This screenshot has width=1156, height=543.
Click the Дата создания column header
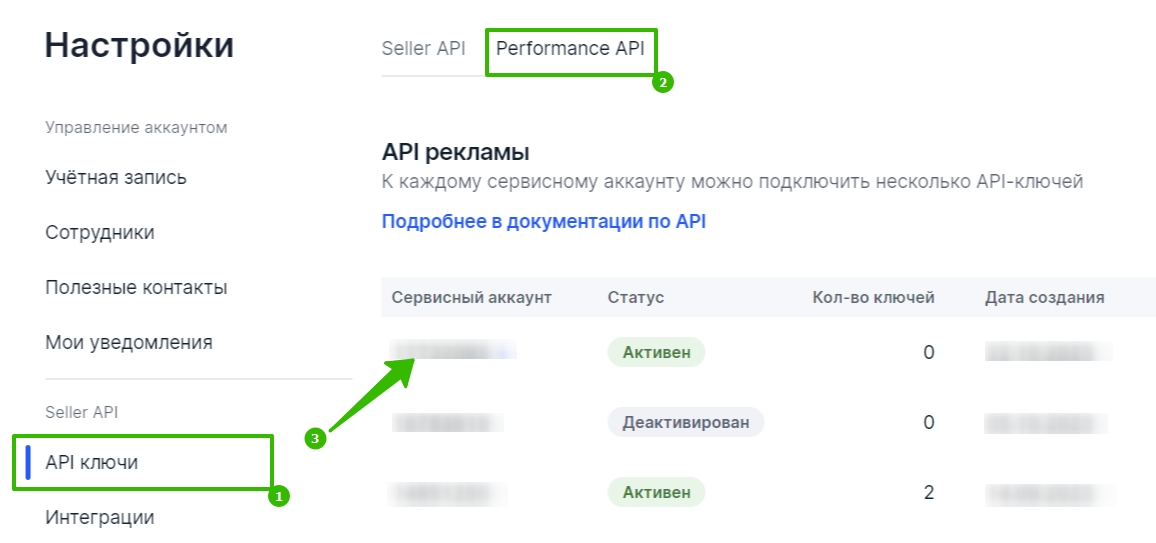(x=1044, y=298)
